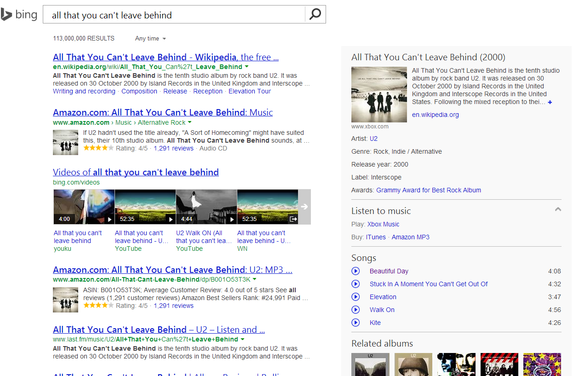
Task: Open the Elevation Tour sublink
Action: 250,91
